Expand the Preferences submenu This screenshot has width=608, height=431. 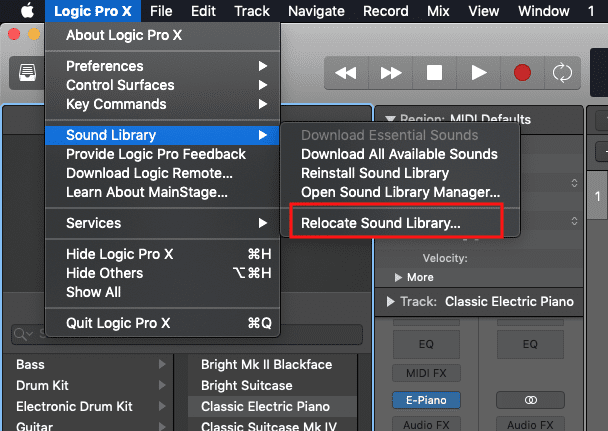click(162, 66)
